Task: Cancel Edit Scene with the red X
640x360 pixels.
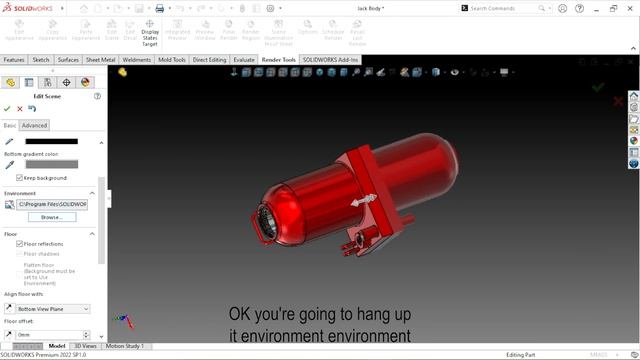Action: [20, 109]
